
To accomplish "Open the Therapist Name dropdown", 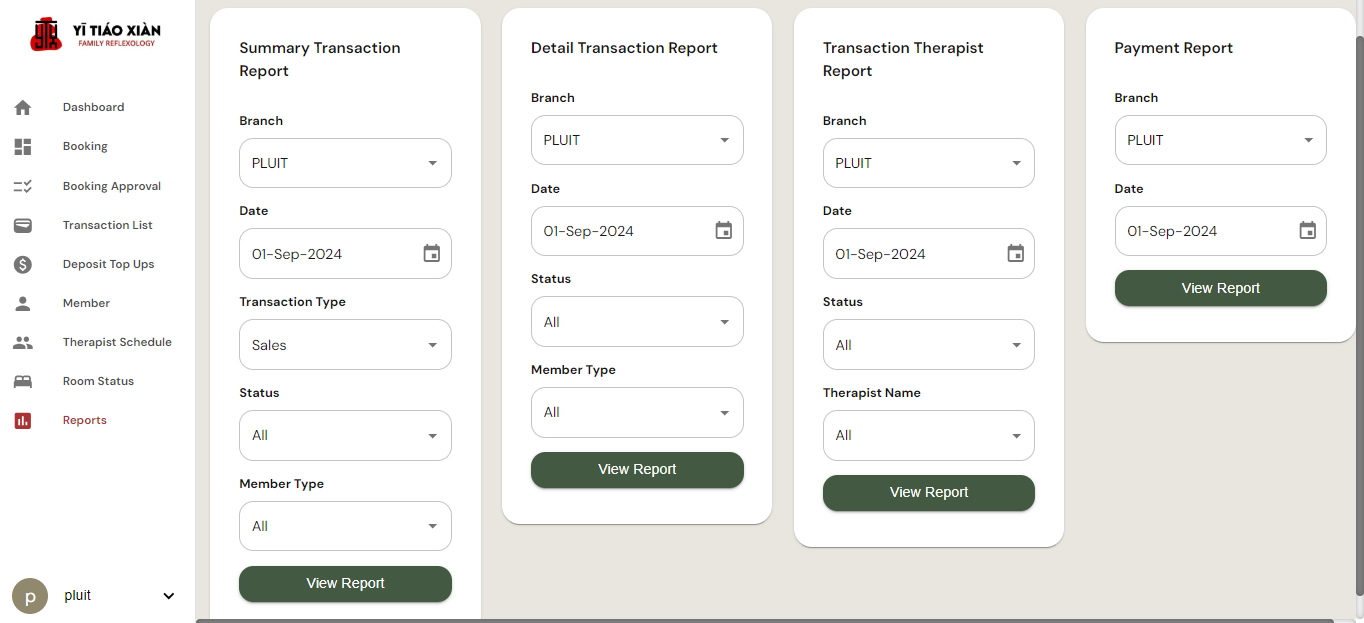I will click(x=928, y=436).
